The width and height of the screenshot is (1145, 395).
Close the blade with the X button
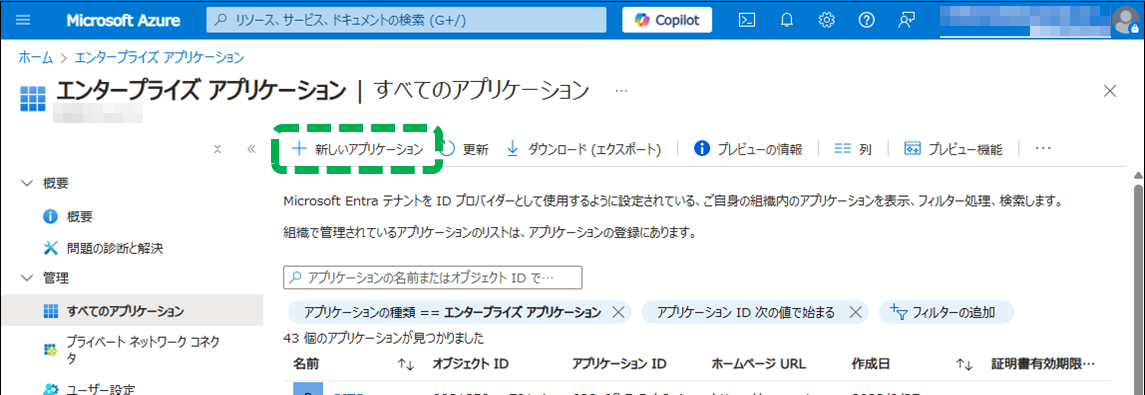tap(1110, 91)
